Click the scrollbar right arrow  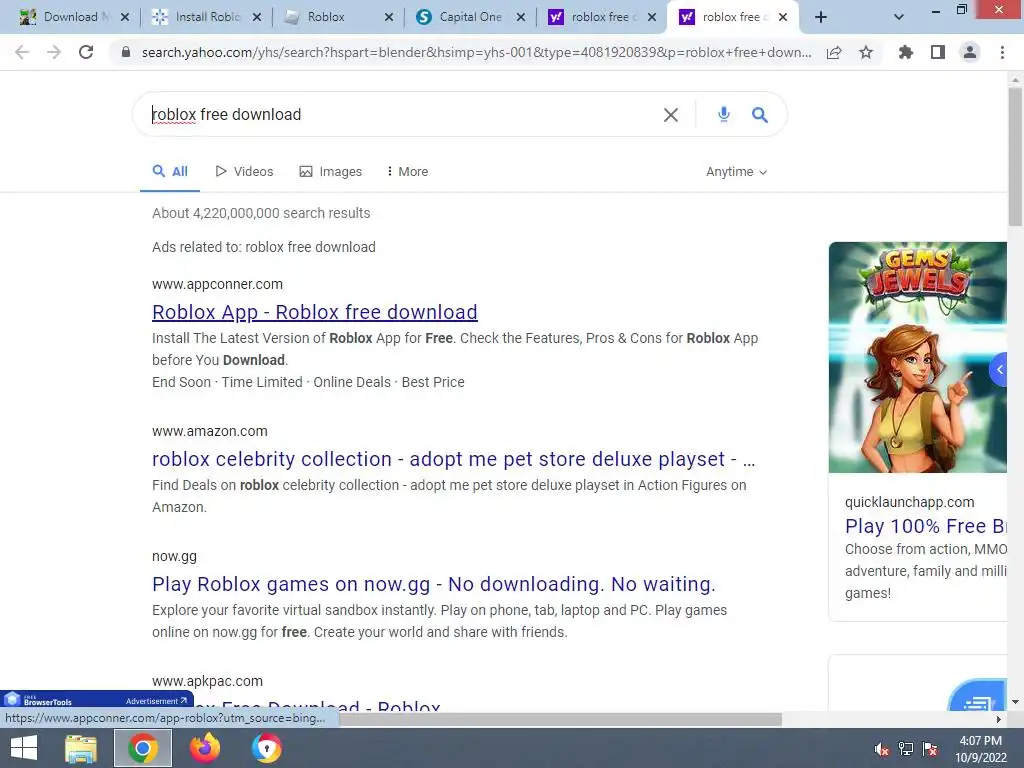[x=999, y=719]
